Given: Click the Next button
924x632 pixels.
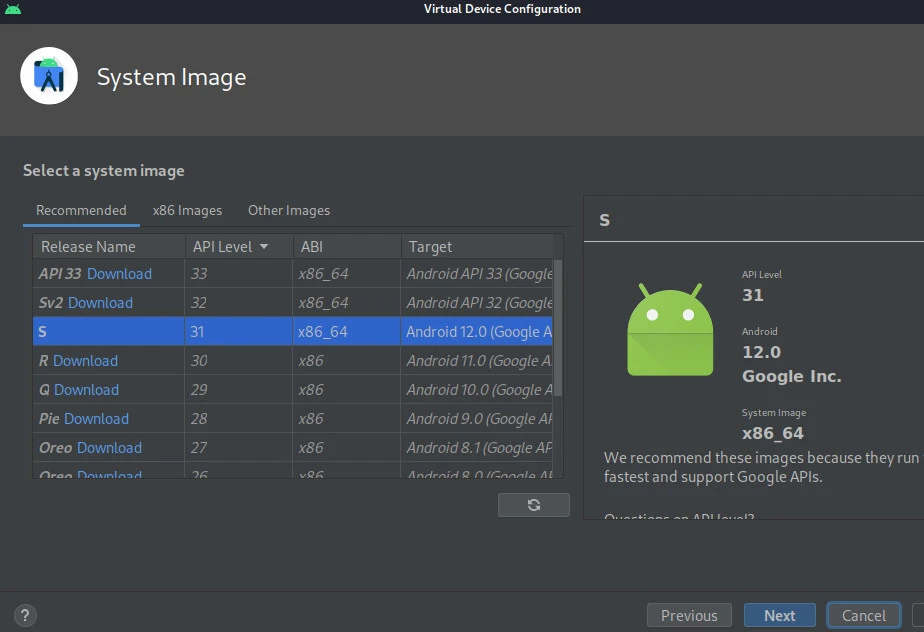Looking at the screenshot, I should tap(779, 615).
